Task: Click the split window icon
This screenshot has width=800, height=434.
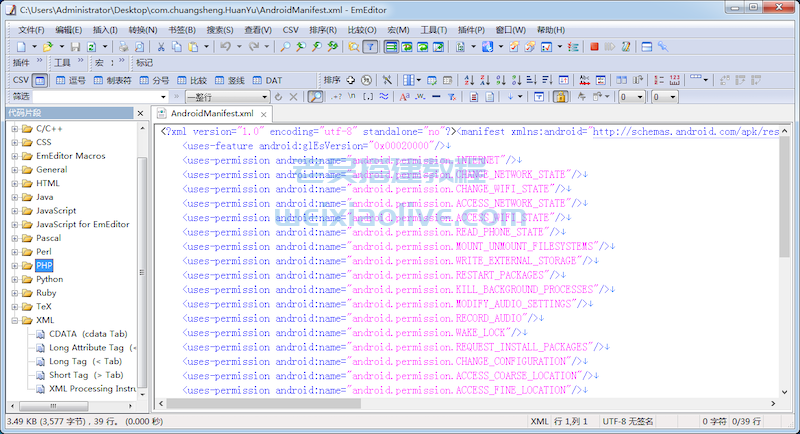Action: point(646,47)
